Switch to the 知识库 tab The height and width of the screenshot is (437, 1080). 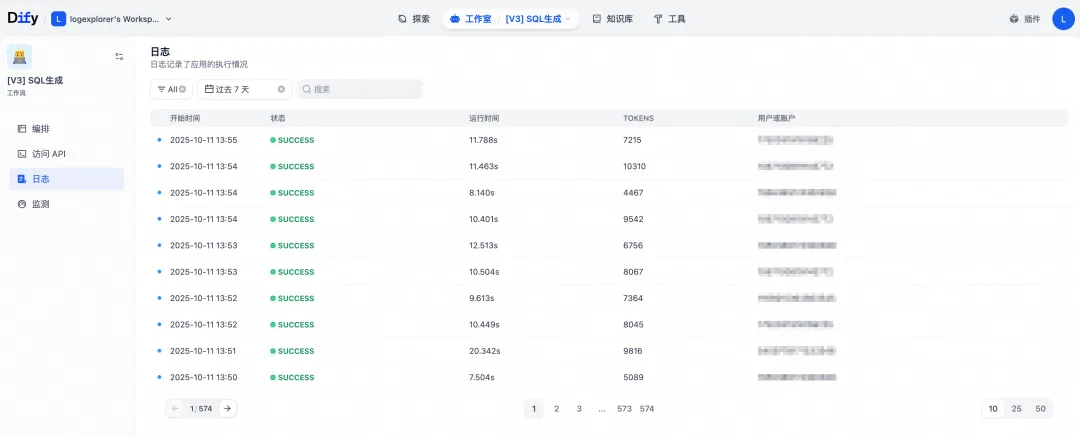click(612, 18)
